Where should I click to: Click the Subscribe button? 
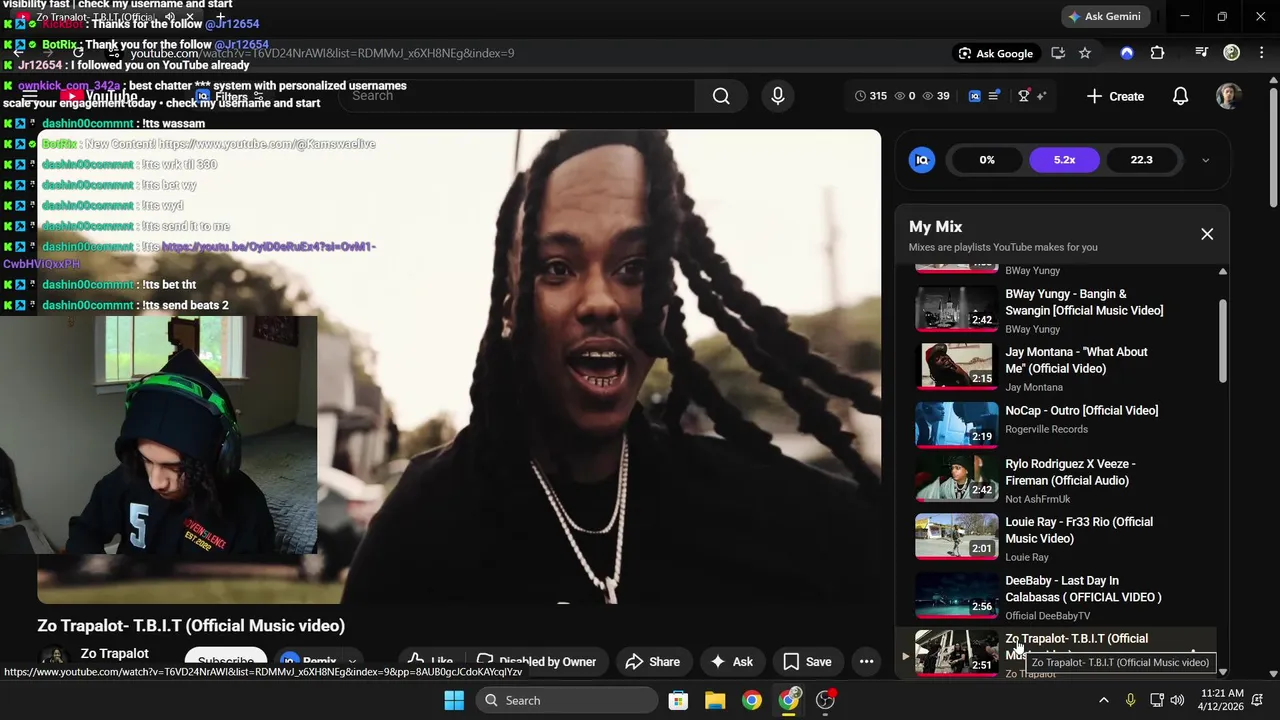click(x=226, y=661)
